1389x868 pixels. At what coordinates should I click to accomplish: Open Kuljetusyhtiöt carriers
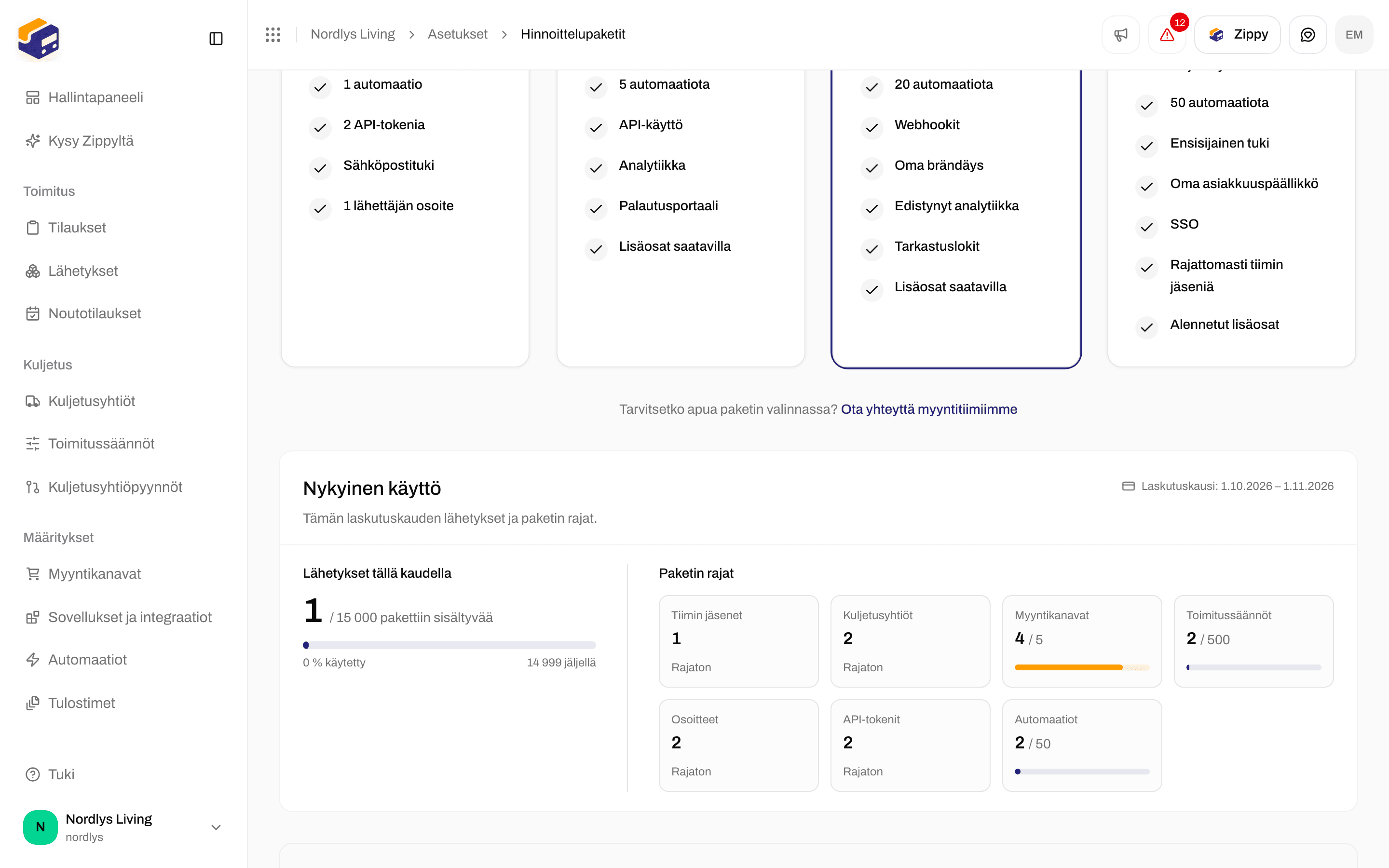pos(123,401)
